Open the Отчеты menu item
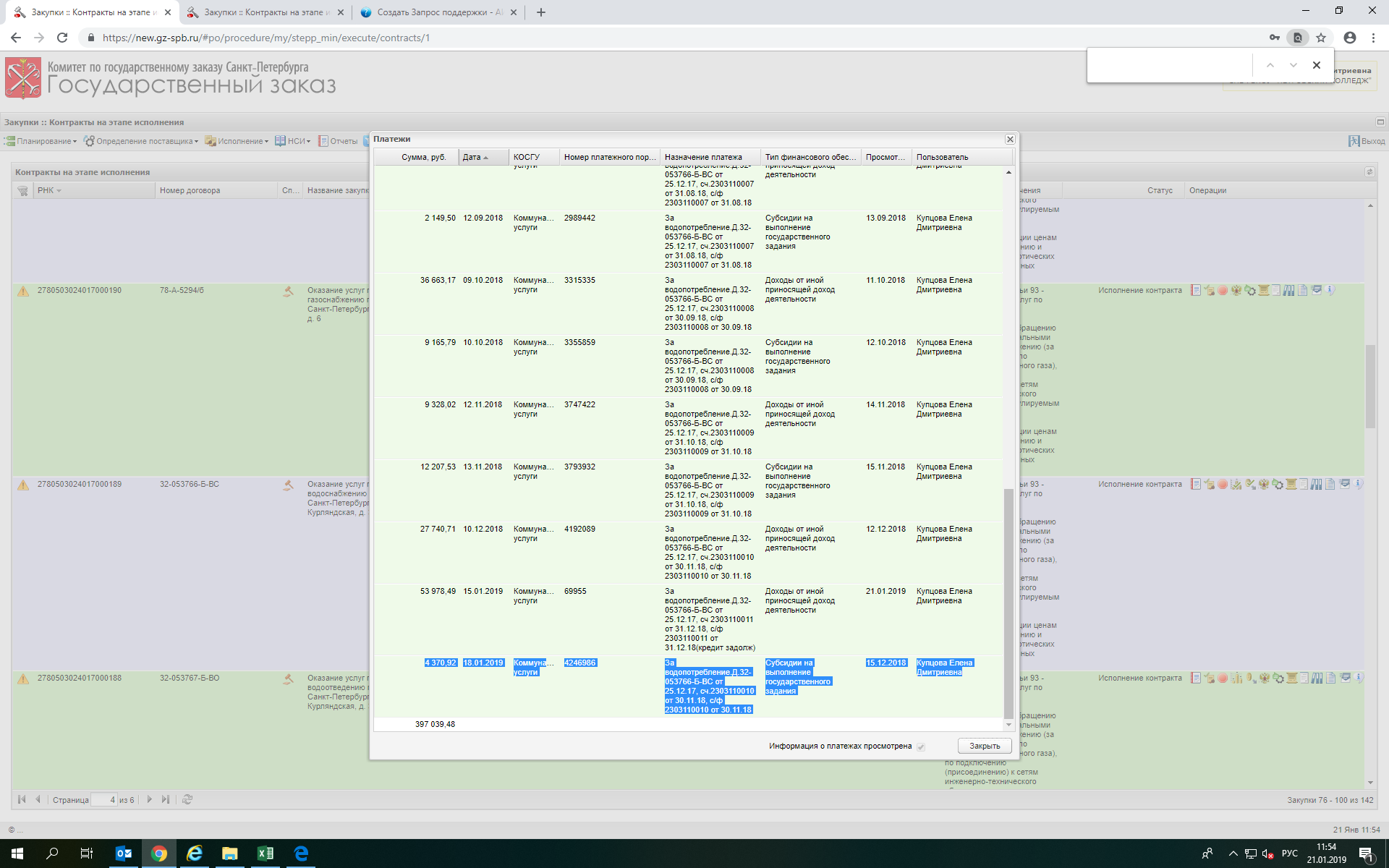This screenshot has width=1389, height=868. pyautogui.click(x=338, y=141)
